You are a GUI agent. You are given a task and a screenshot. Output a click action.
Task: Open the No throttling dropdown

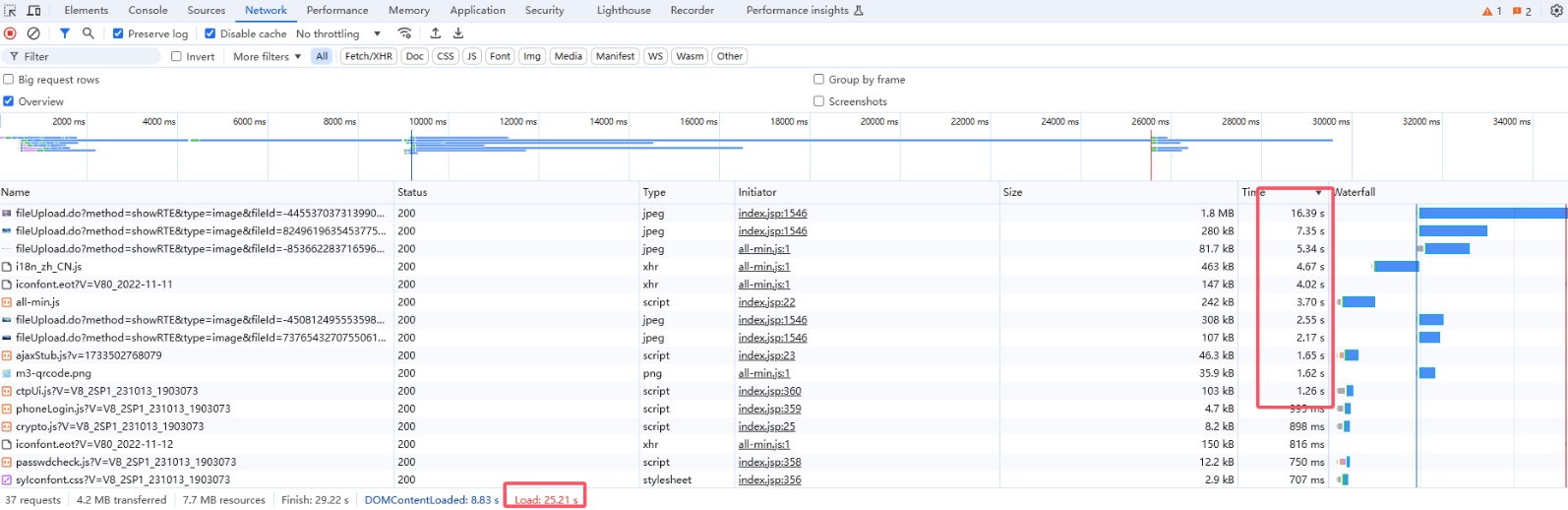(338, 33)
